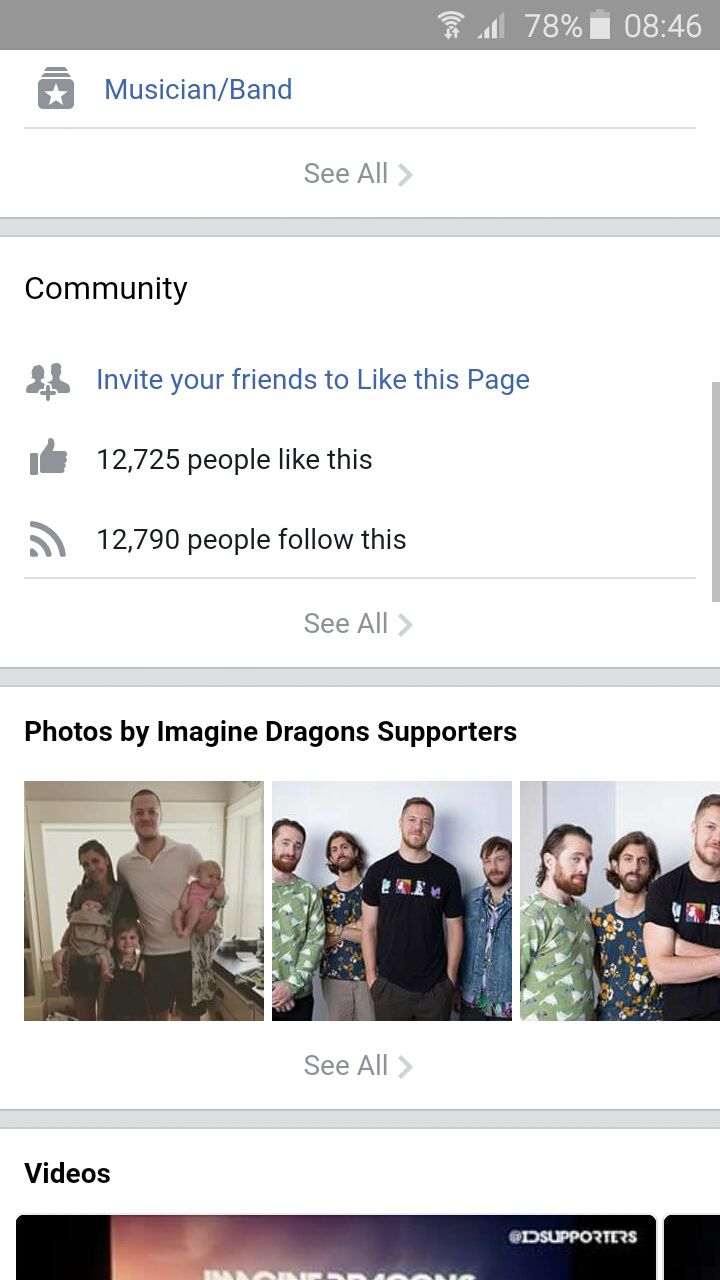The image size is (720, 1280).
Task: View 12,790 people follow this
Action: tap(251, 540)
